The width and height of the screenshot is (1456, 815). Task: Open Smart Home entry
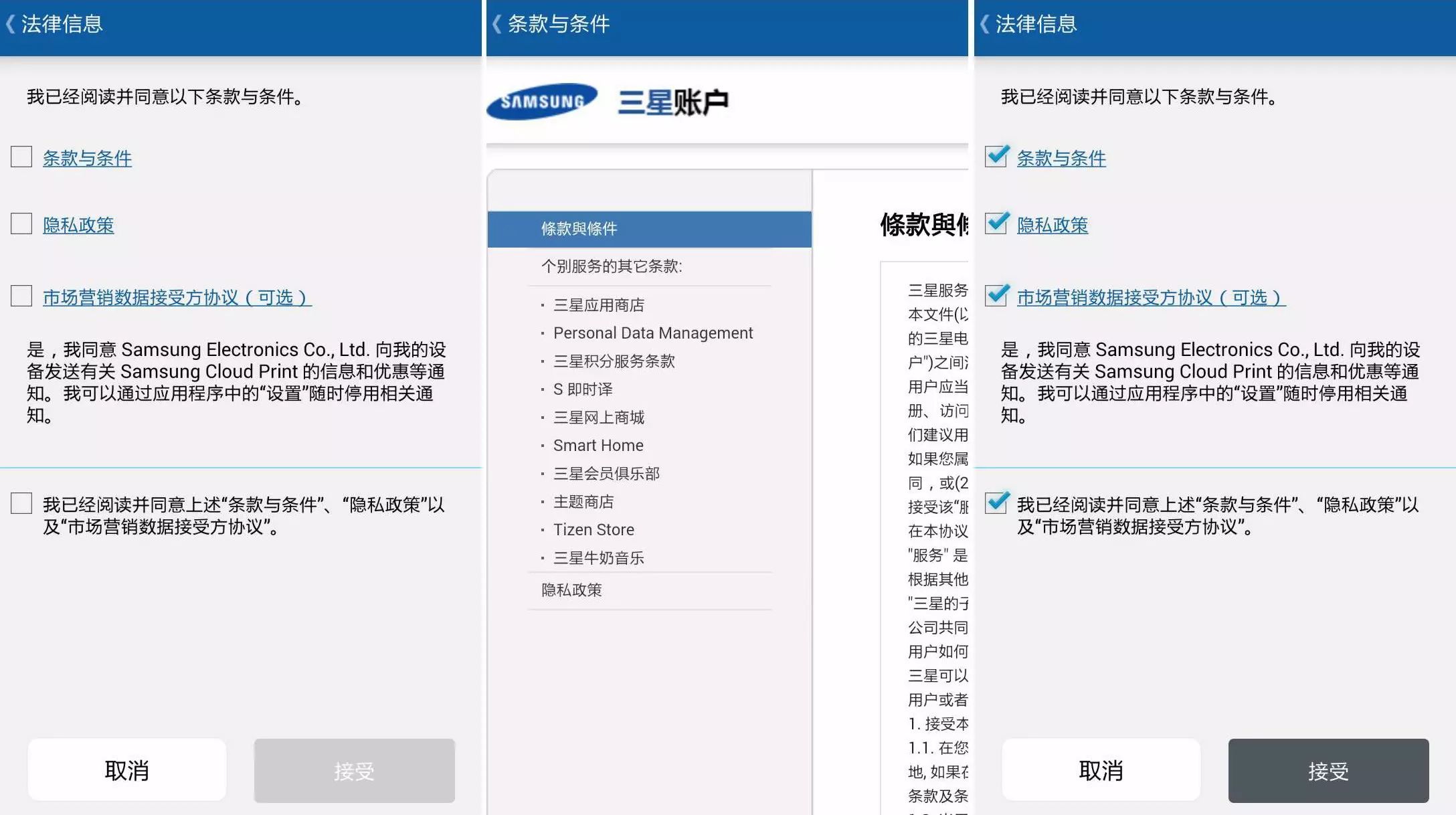598,446
